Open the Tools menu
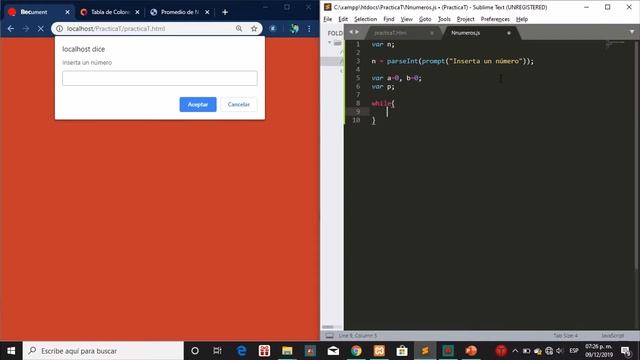Viewport: 640px width, 360px height. [444, 19]
